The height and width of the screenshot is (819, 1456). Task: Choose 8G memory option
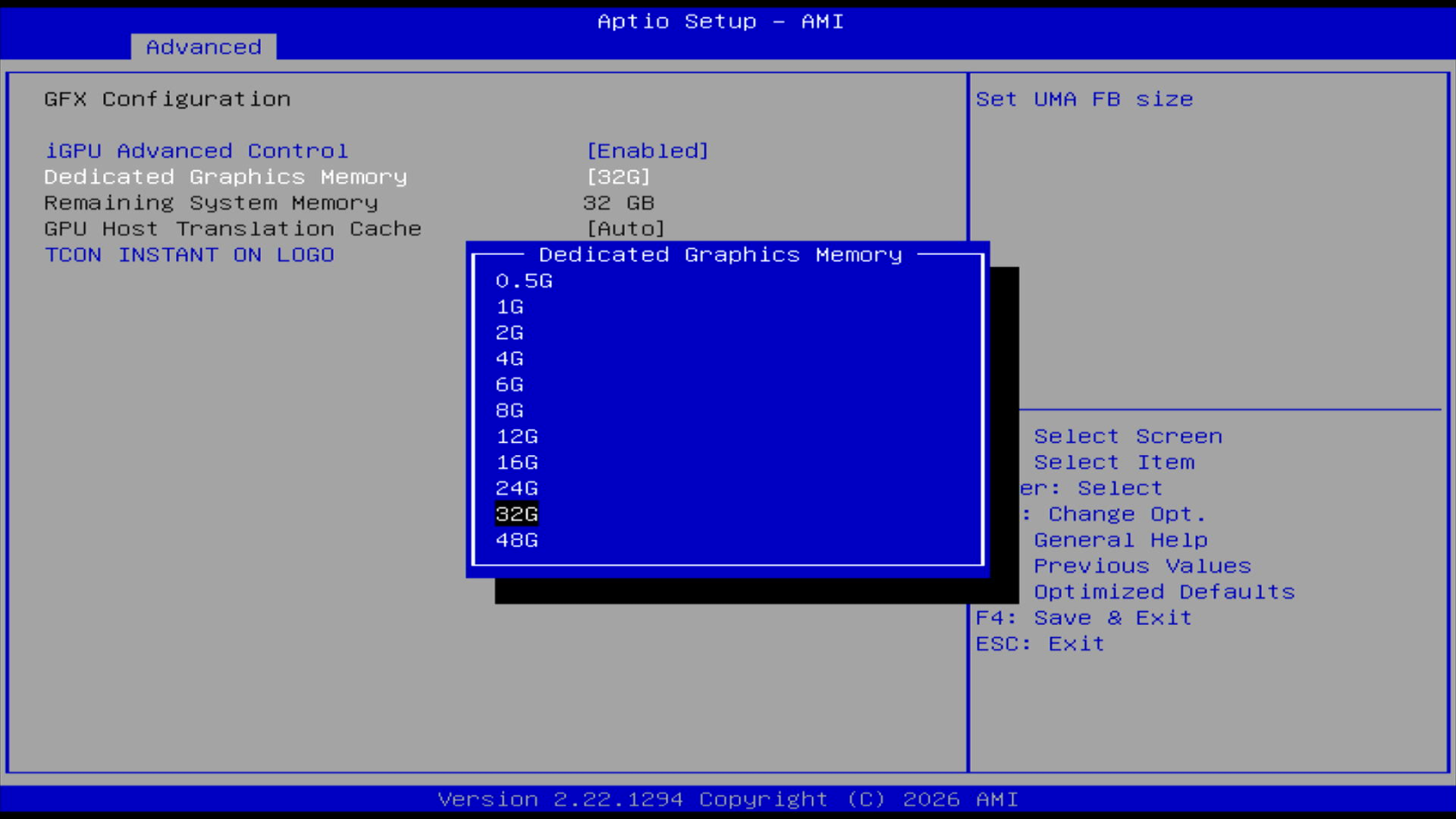pos(510,411)
